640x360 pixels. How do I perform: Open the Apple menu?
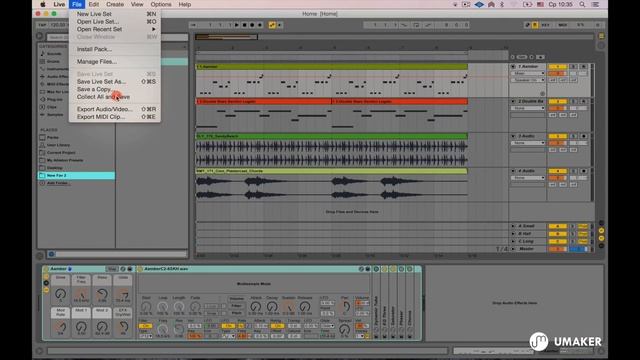[x=43, y=4]
